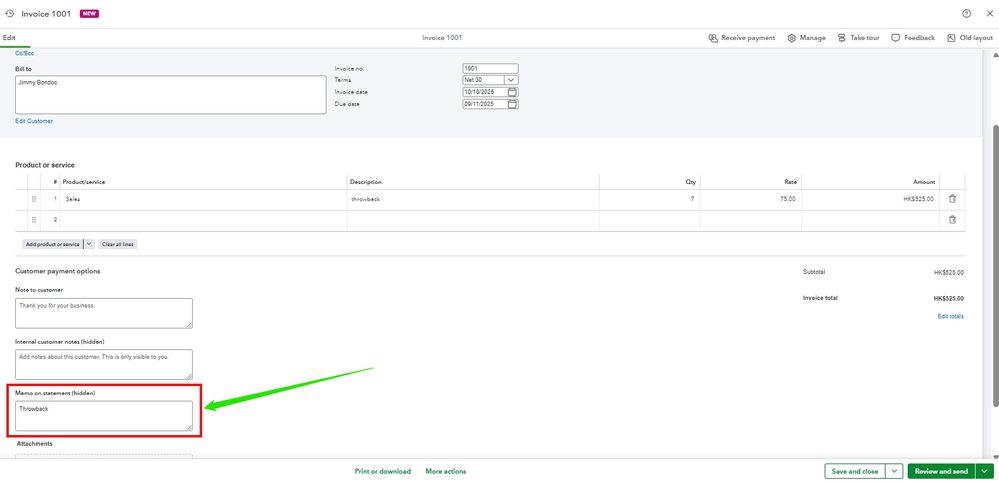
Task: Click the Receive payment icon
Action: pos(713,38)
